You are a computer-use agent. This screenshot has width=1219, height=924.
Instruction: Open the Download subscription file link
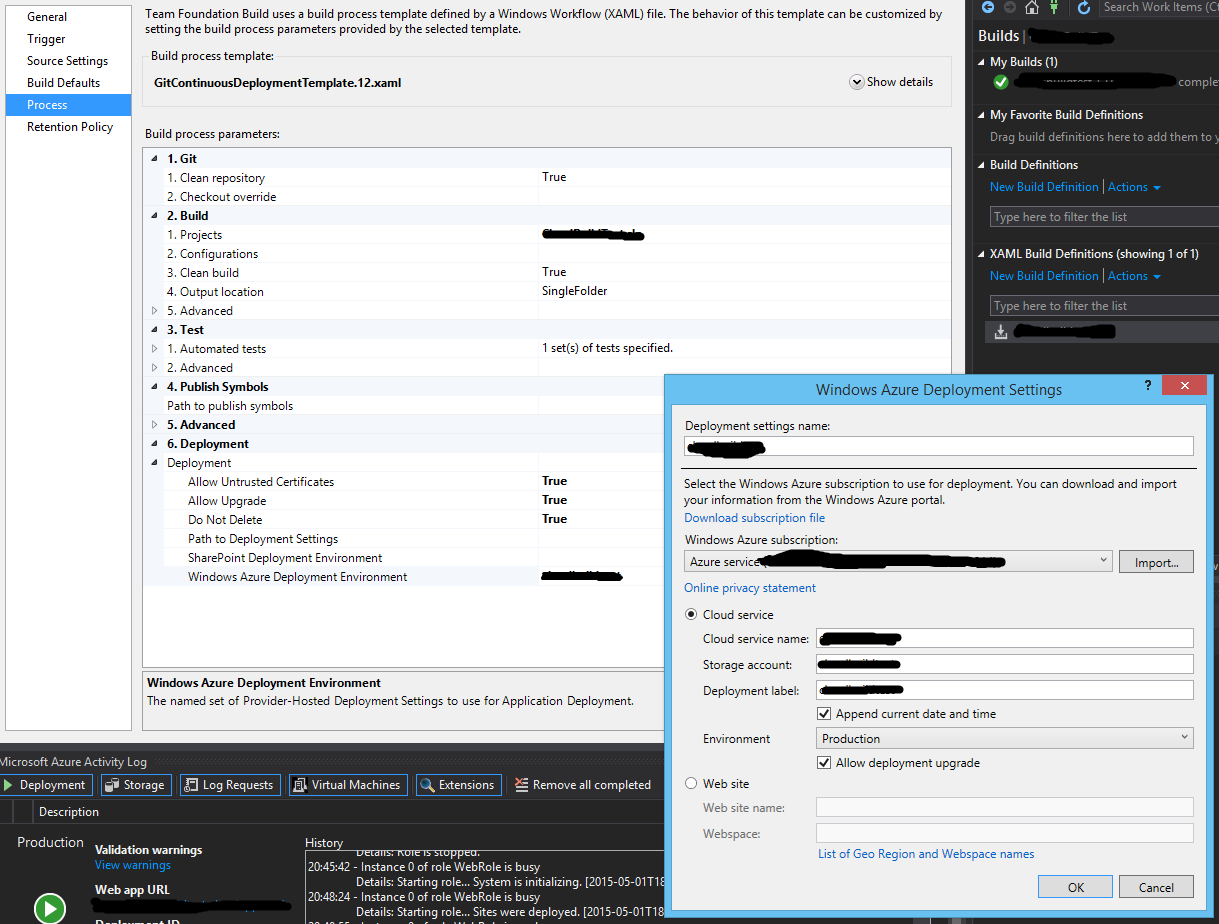[755, 518]
